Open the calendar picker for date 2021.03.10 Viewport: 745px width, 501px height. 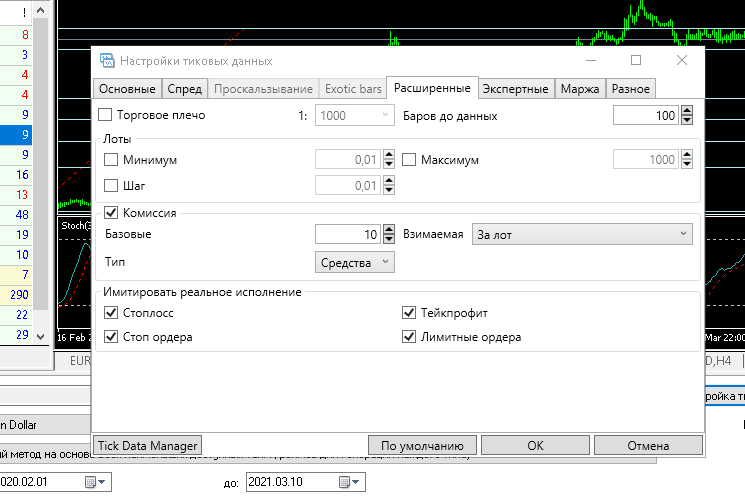[x=349, y=482]
